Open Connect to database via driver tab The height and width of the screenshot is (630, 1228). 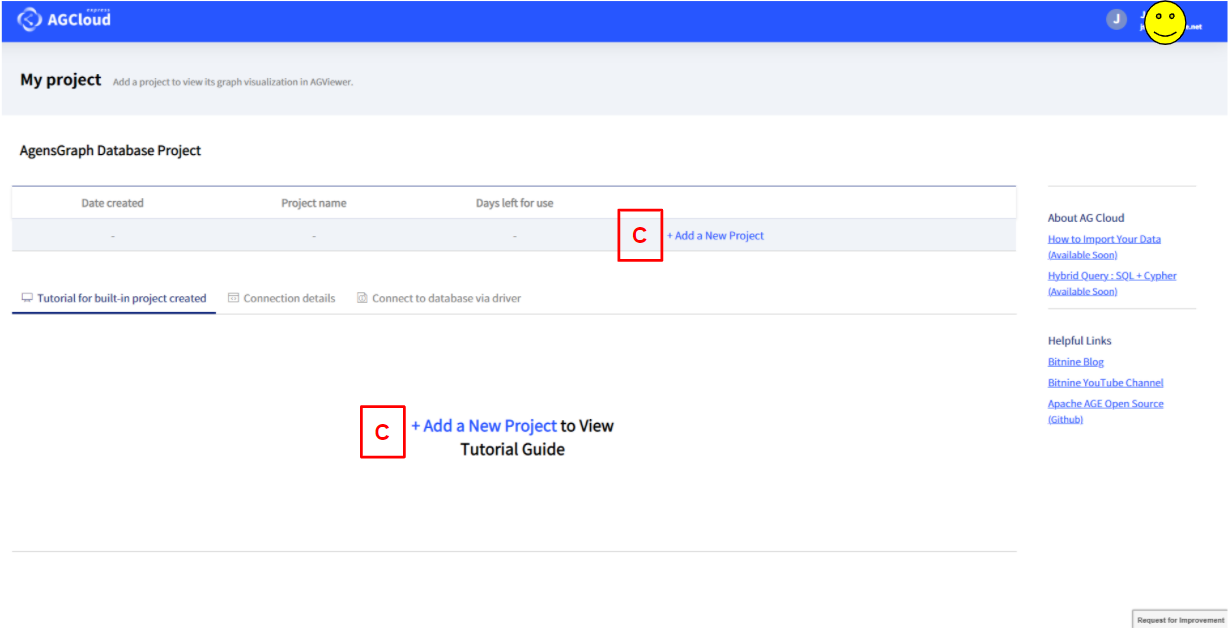point(439,298)
